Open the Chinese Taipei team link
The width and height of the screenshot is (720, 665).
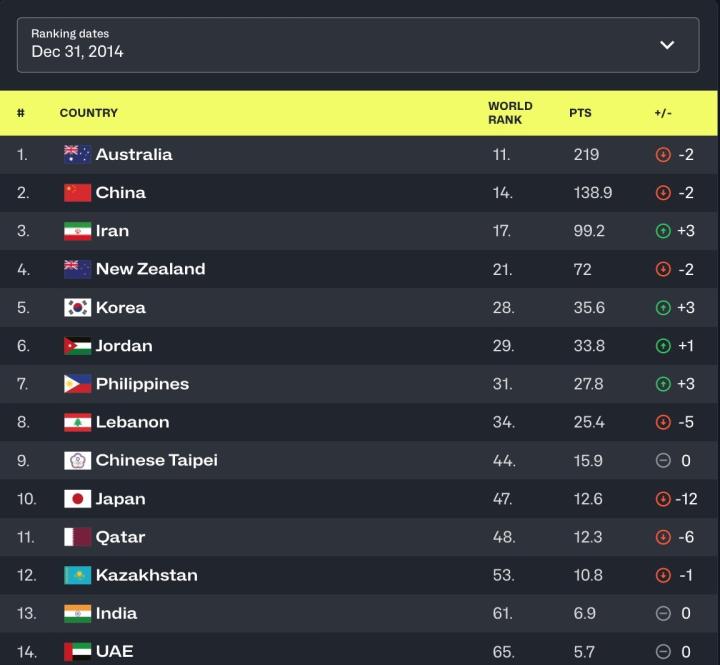(156, 460)
